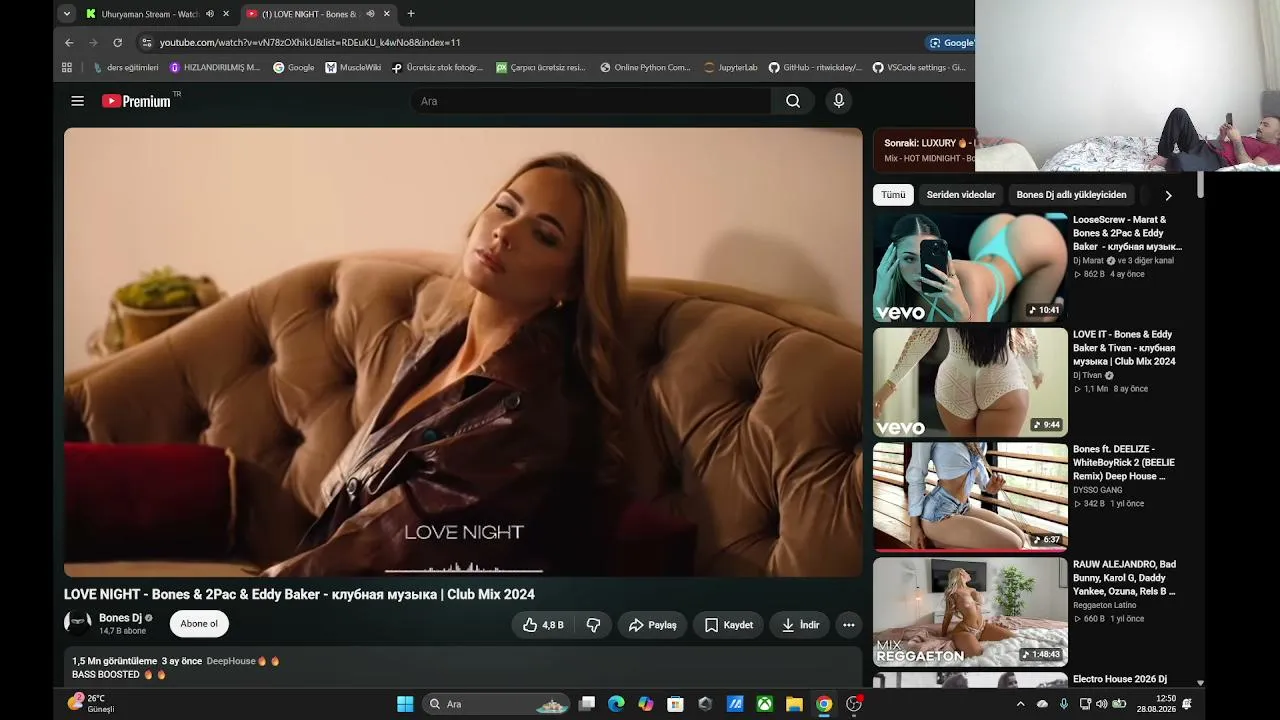The height and width of the screenshot is (720, 1280).
Task: Open the weather widget showing 26°C
Action: 91,704
